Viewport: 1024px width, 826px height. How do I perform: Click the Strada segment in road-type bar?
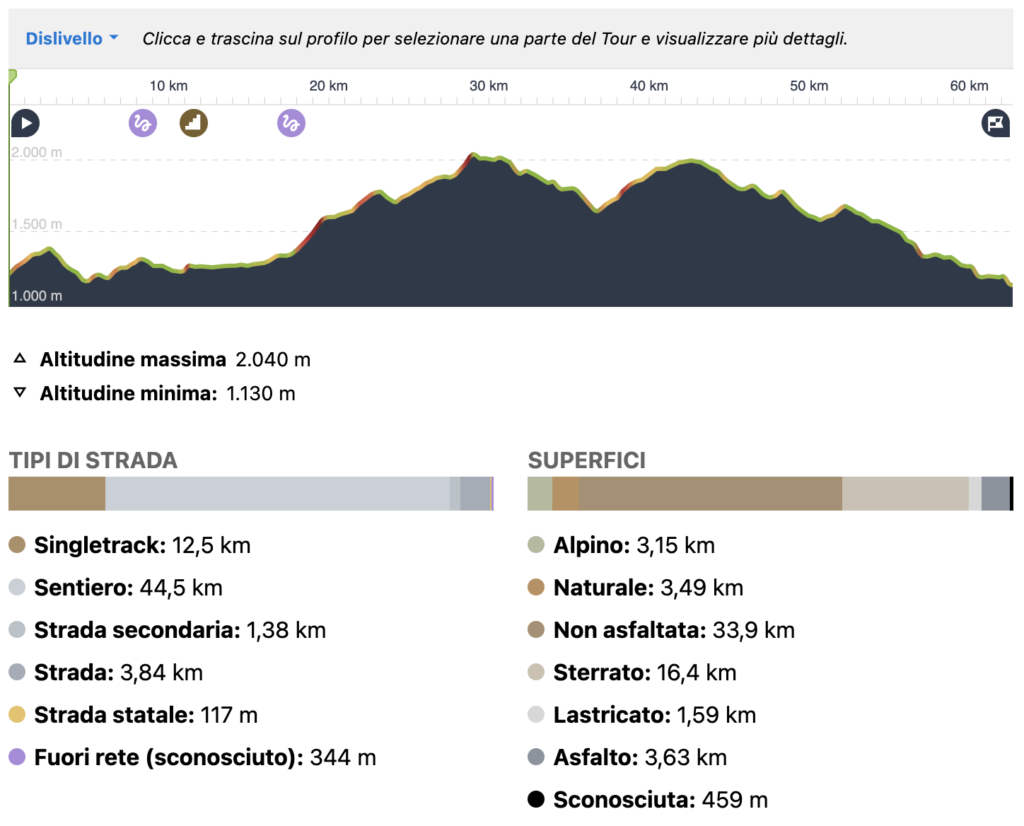coord(475,494)
